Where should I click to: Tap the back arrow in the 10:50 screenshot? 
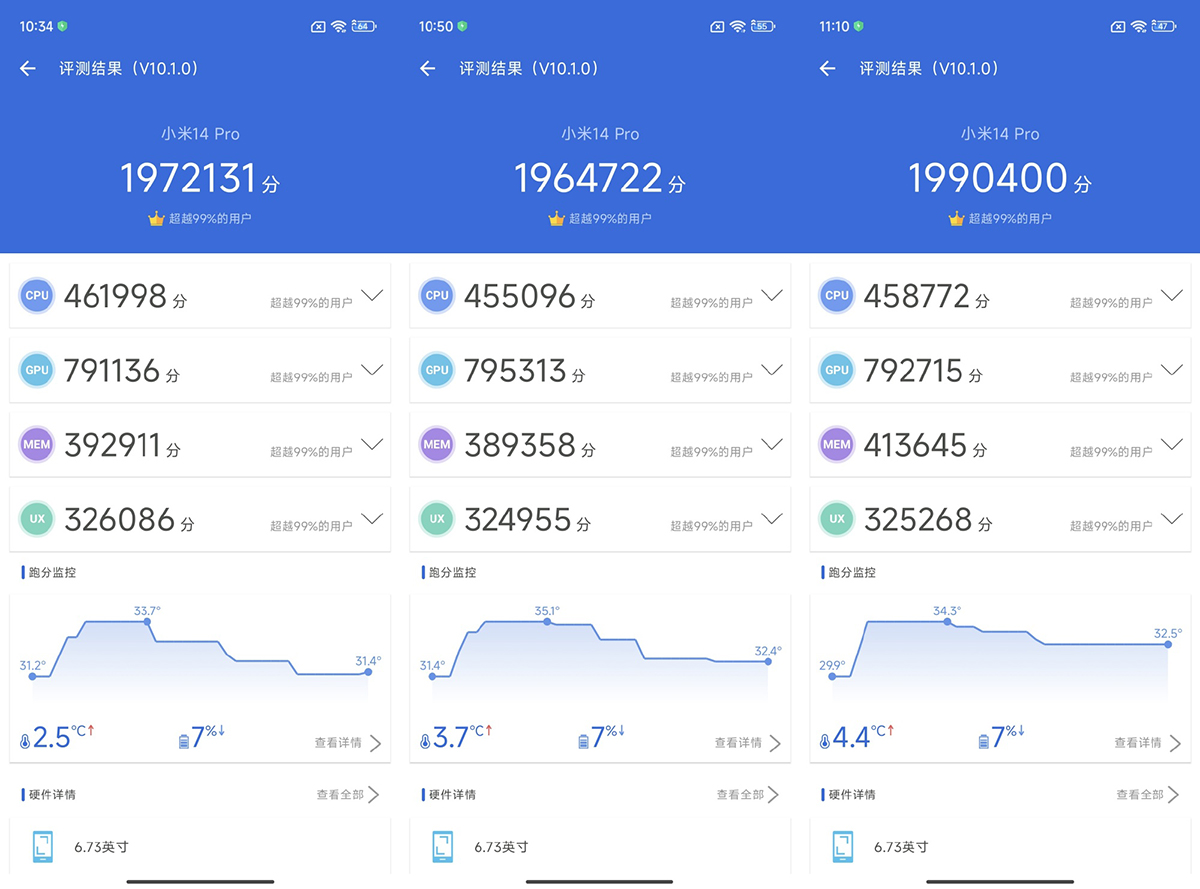pyautogui.click(x=428, y=68)
